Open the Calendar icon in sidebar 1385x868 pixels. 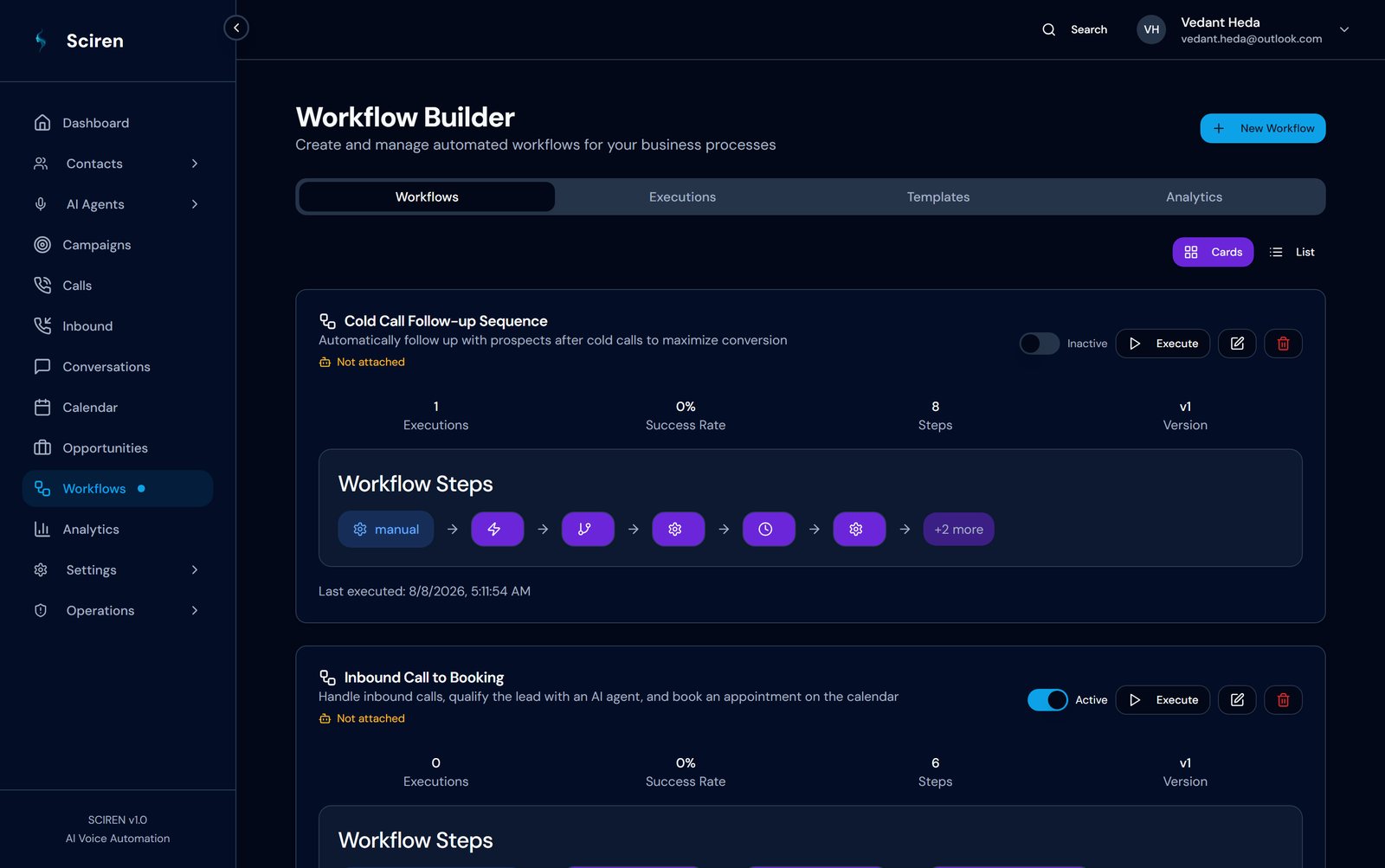pyautogui.click(x=42, y=408)
